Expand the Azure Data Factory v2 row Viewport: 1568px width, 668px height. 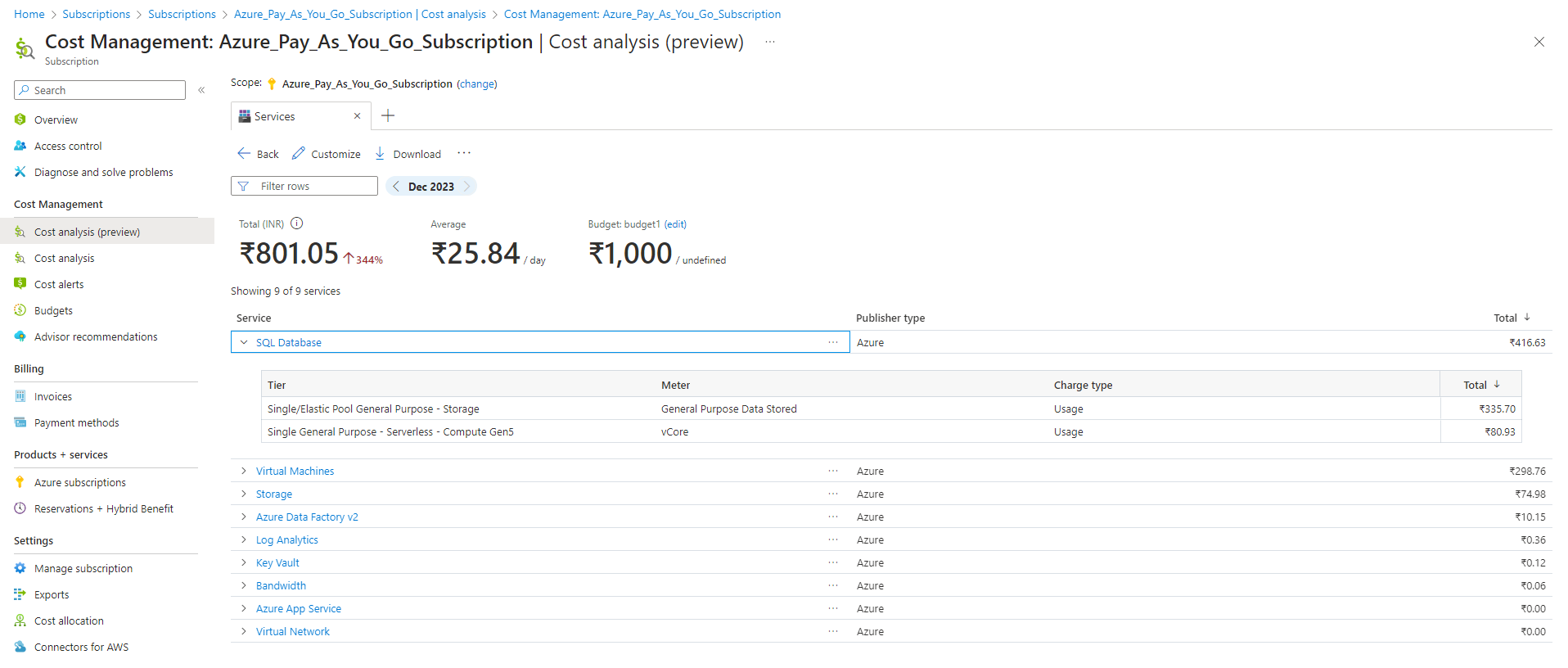click(x=244, y=517)
